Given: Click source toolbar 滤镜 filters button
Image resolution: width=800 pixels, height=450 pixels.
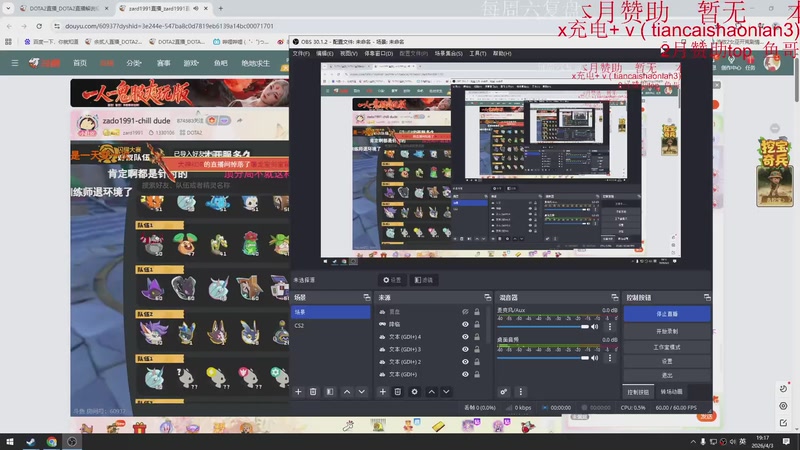Looking at the screenshot, I should point(423,280).
